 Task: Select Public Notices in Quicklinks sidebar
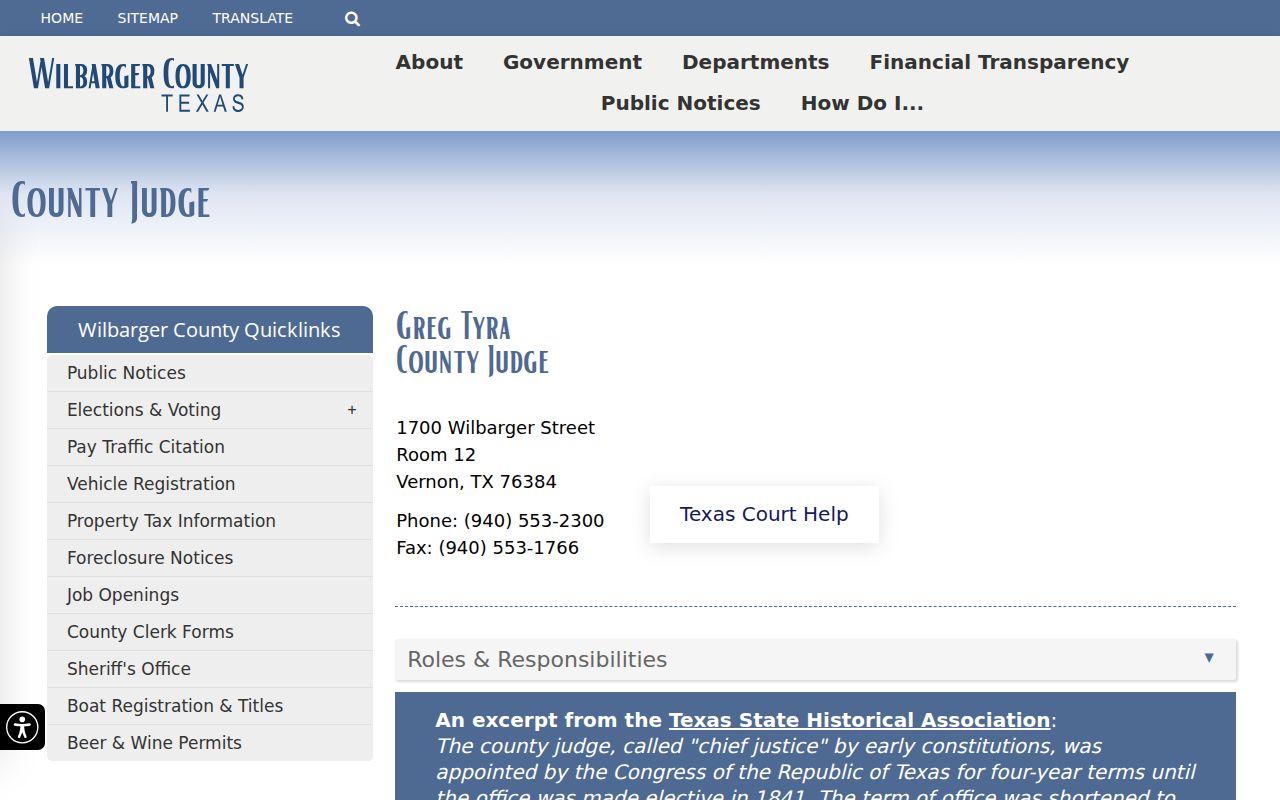click(x=210, y=373)
